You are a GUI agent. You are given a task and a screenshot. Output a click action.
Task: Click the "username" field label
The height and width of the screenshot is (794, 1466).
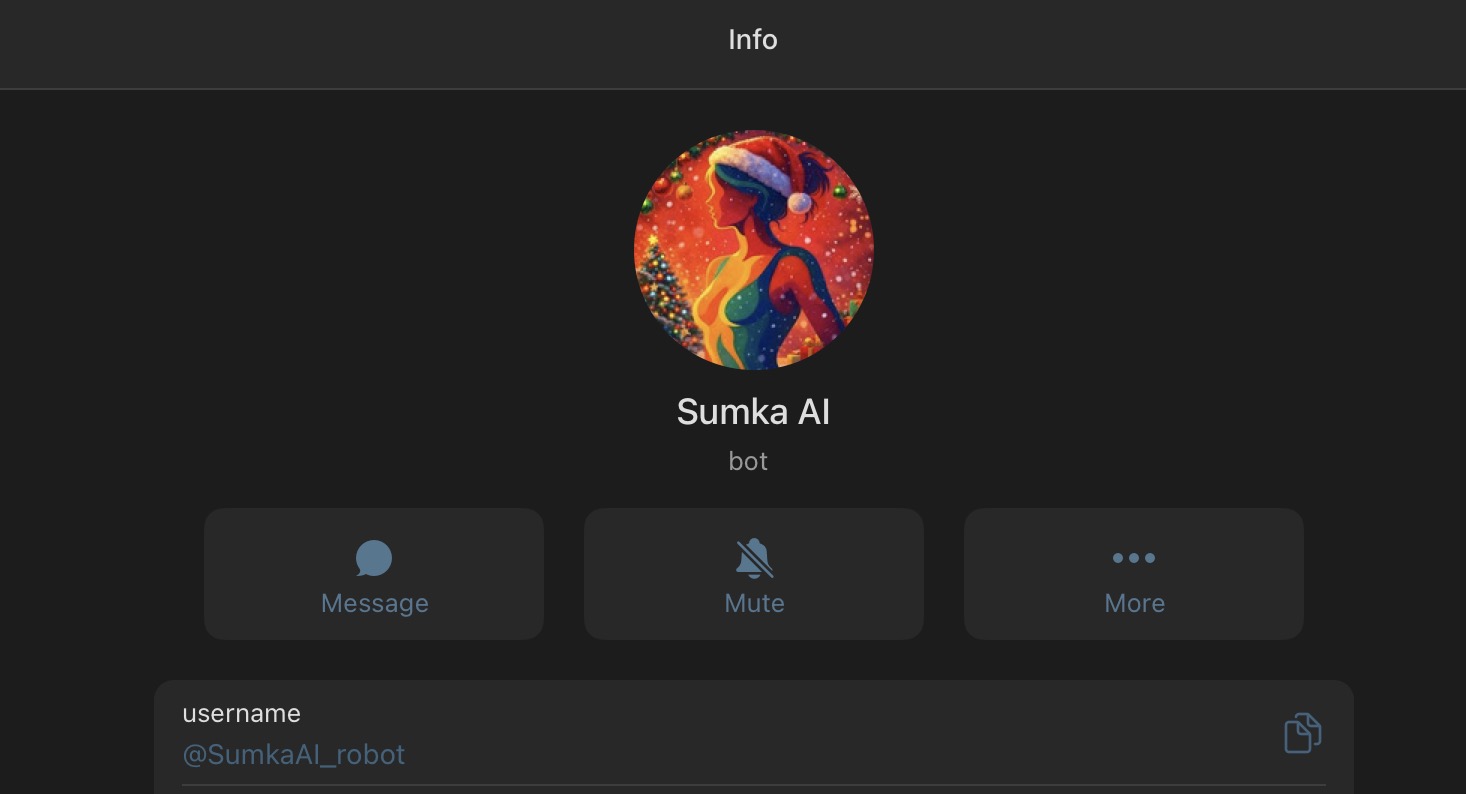tap(241, 713)
